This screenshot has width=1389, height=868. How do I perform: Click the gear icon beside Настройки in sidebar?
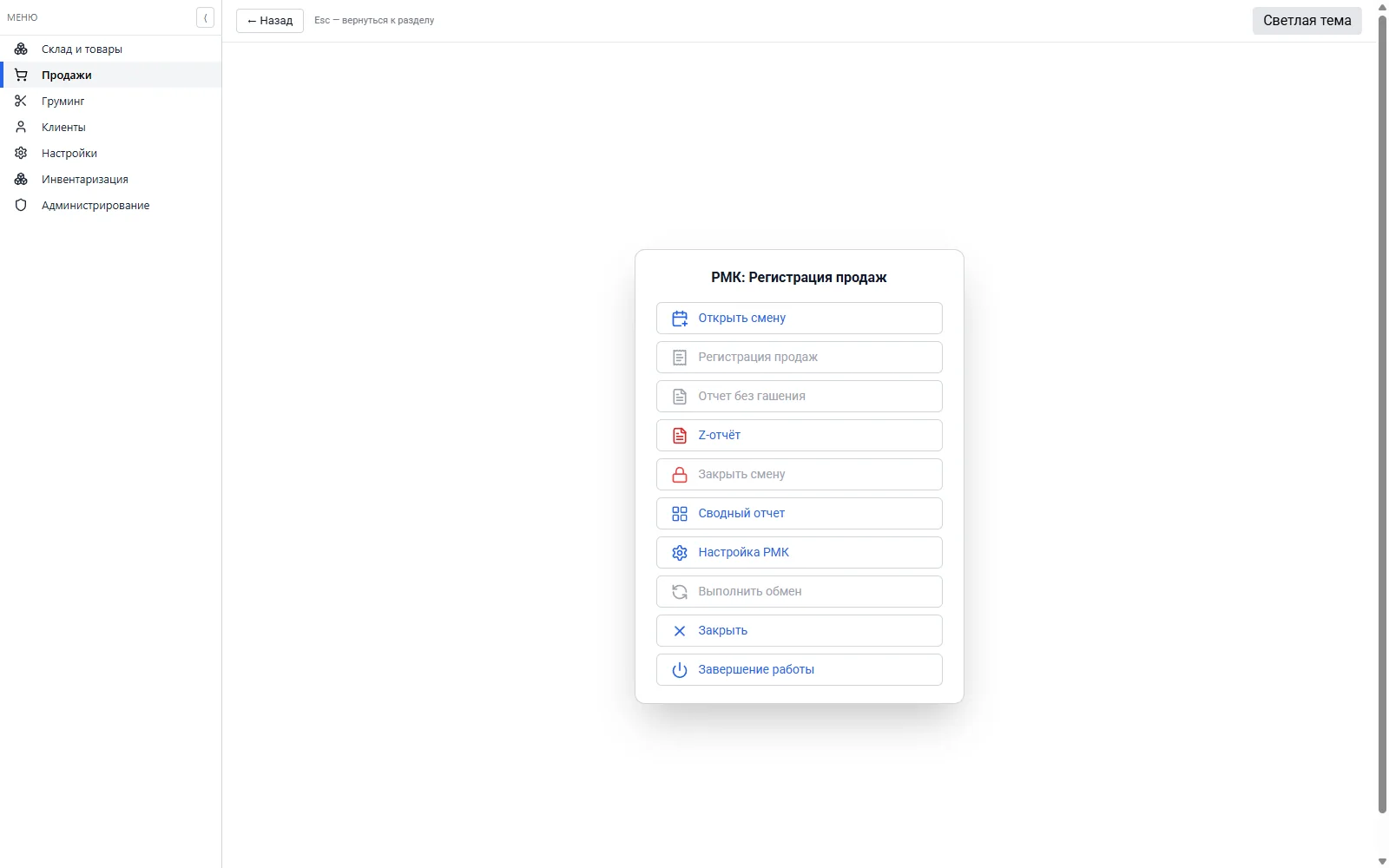pyautogui.click(x=21, y=153)
